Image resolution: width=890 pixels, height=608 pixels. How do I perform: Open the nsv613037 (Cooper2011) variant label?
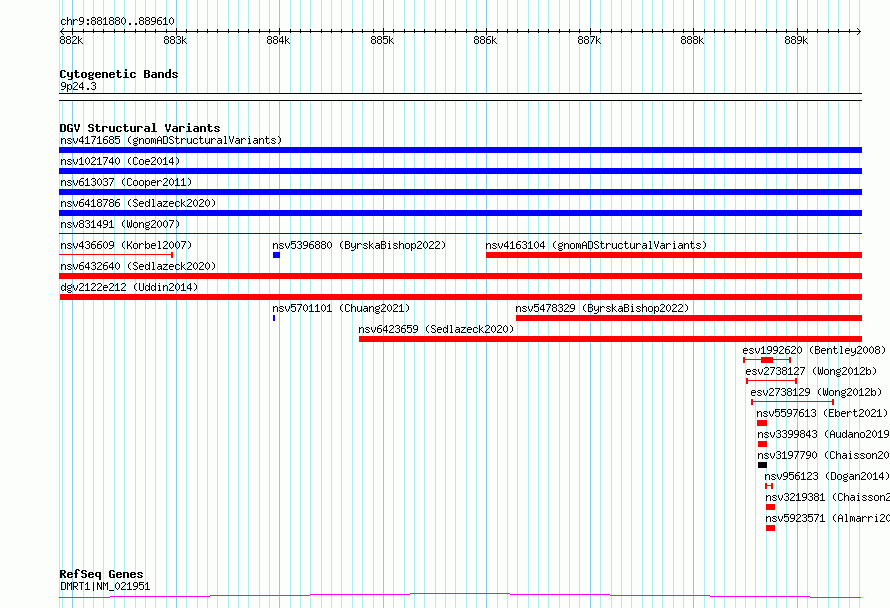[x=126, y=182]
